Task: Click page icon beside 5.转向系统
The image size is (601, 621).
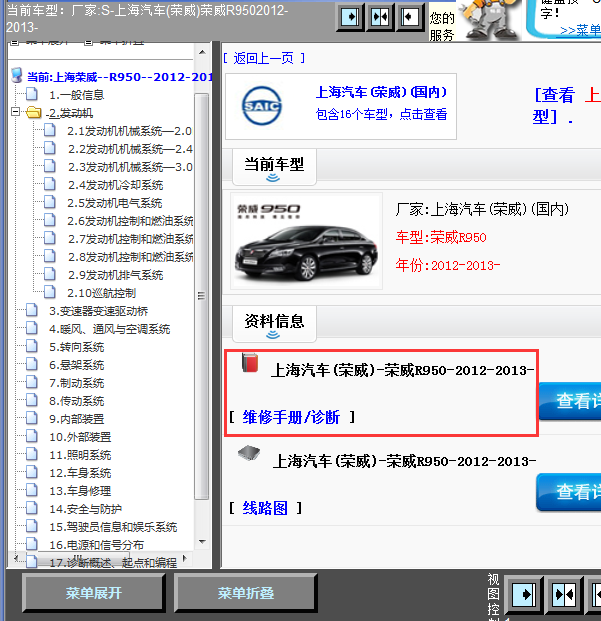Action: [x=32, y=347]
